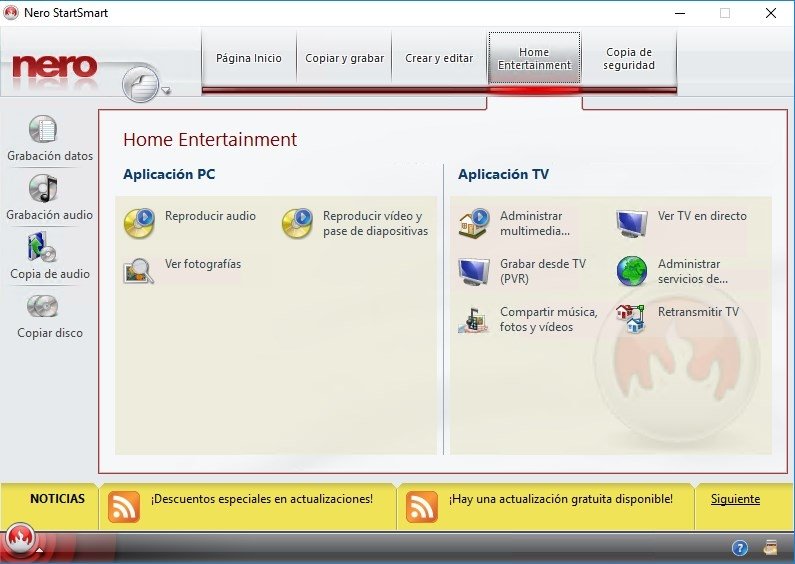The width and height of the screenshot is (795, 564).
Task: Click the Retransmitir TV label
Action: (x=698, y=312)
